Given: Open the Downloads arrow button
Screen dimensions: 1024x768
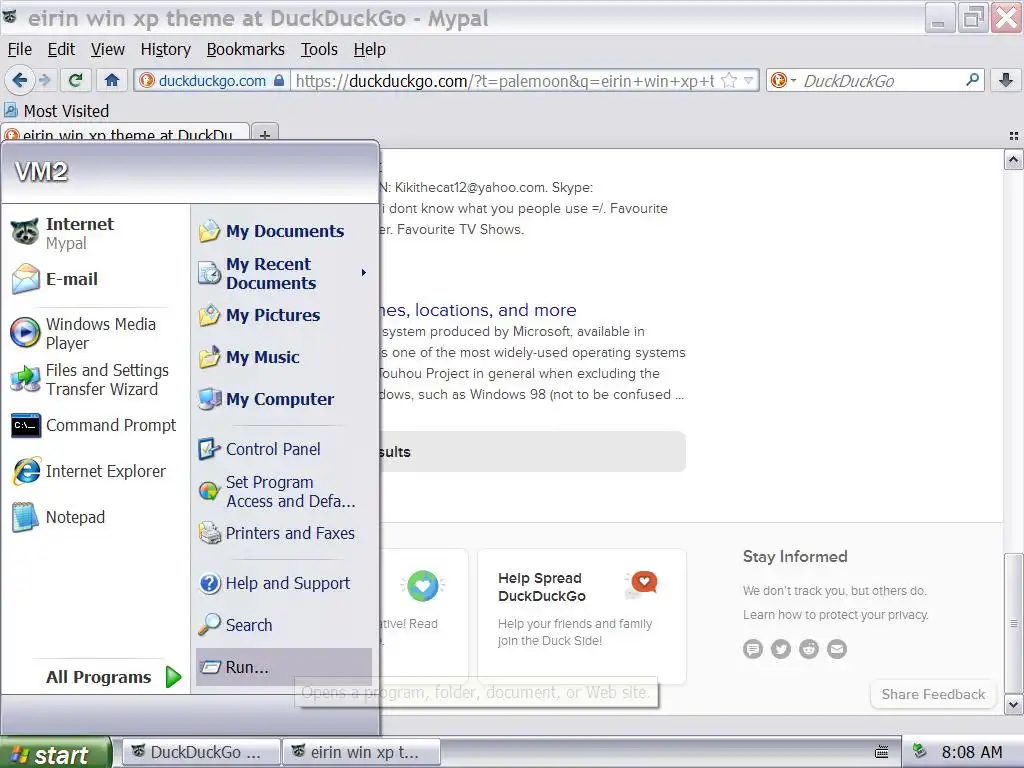Looking at the screenshot, I should [1006, 80].
